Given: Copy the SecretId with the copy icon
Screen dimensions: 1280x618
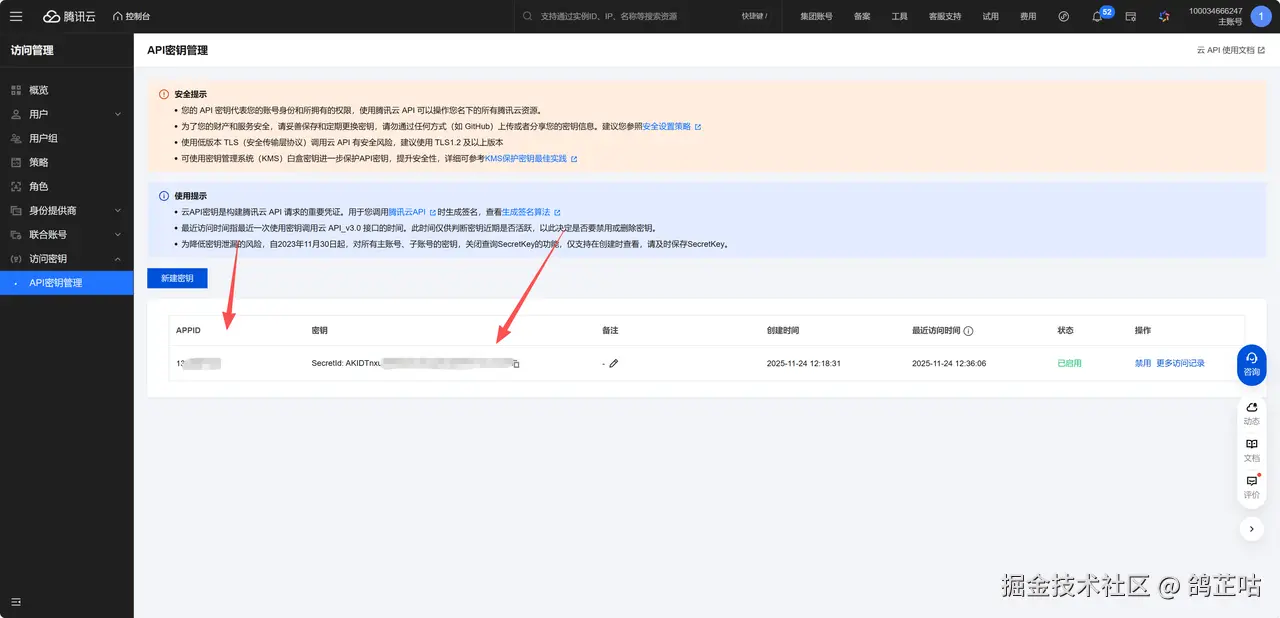Looking at the screenshot, I should (516, 364).
